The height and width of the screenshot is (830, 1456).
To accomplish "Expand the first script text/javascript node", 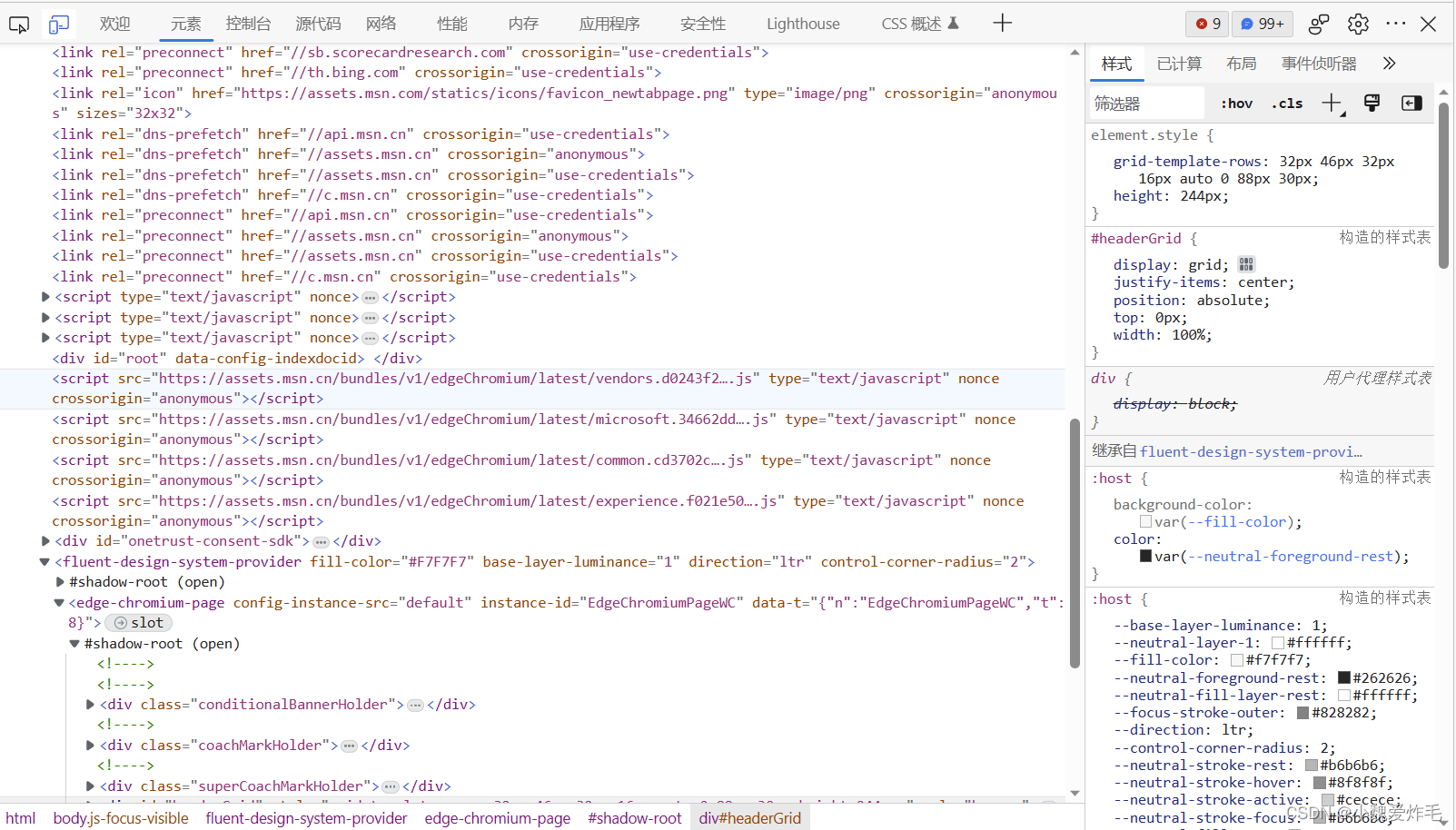I will tap(45, 297).
